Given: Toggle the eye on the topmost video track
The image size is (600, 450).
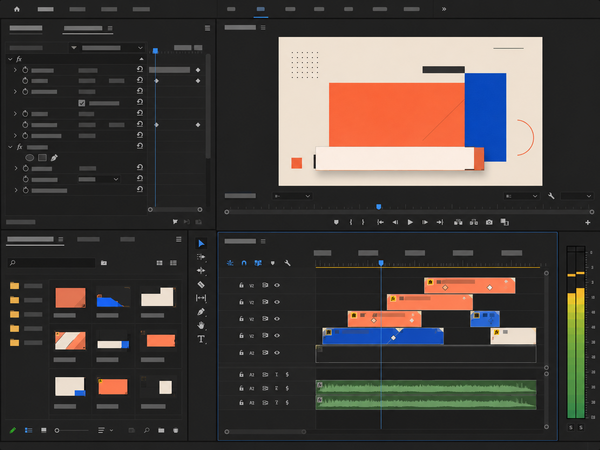Looking at the screenshot, I should click(x=277, y=285).
